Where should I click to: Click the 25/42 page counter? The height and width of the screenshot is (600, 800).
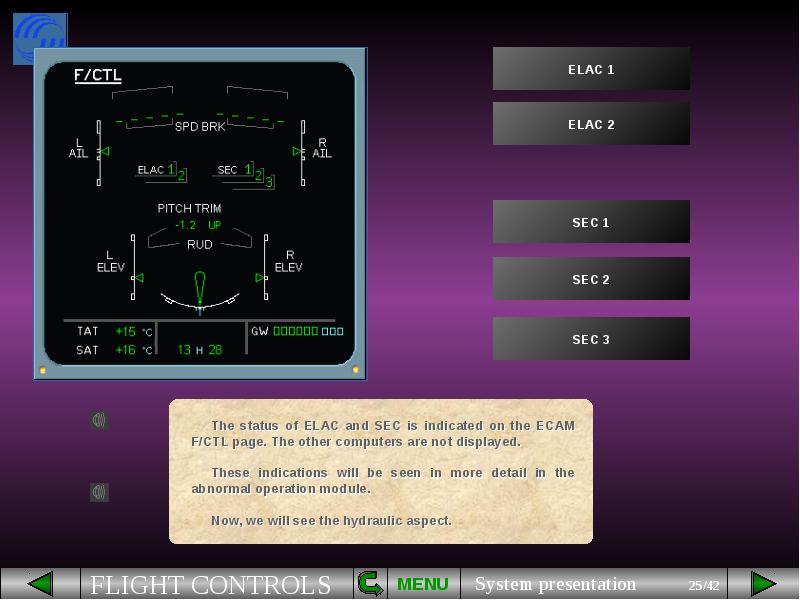[703, 585]
